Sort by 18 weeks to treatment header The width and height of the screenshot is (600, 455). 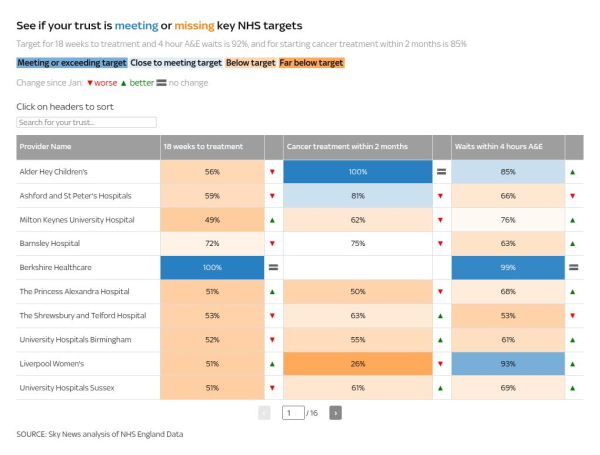(212, 147)
